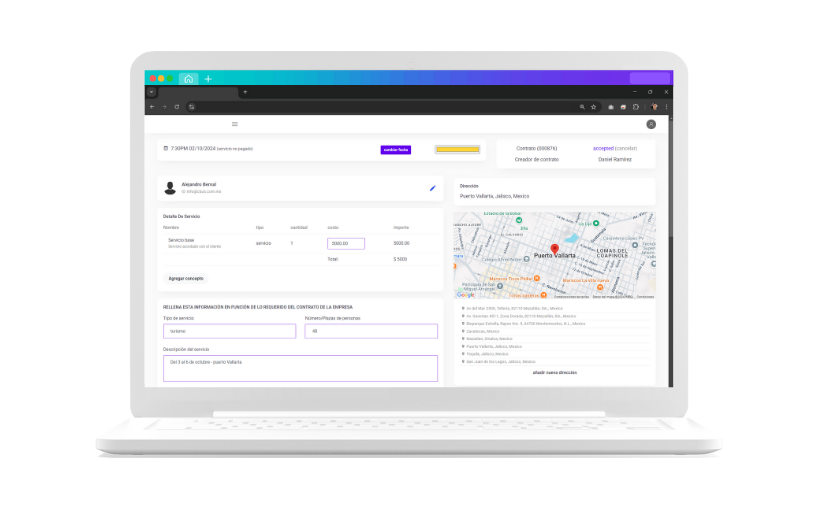Click the browser reload icon
The width and height of the screenshot is (818, 509).
(x=177, y=106)
